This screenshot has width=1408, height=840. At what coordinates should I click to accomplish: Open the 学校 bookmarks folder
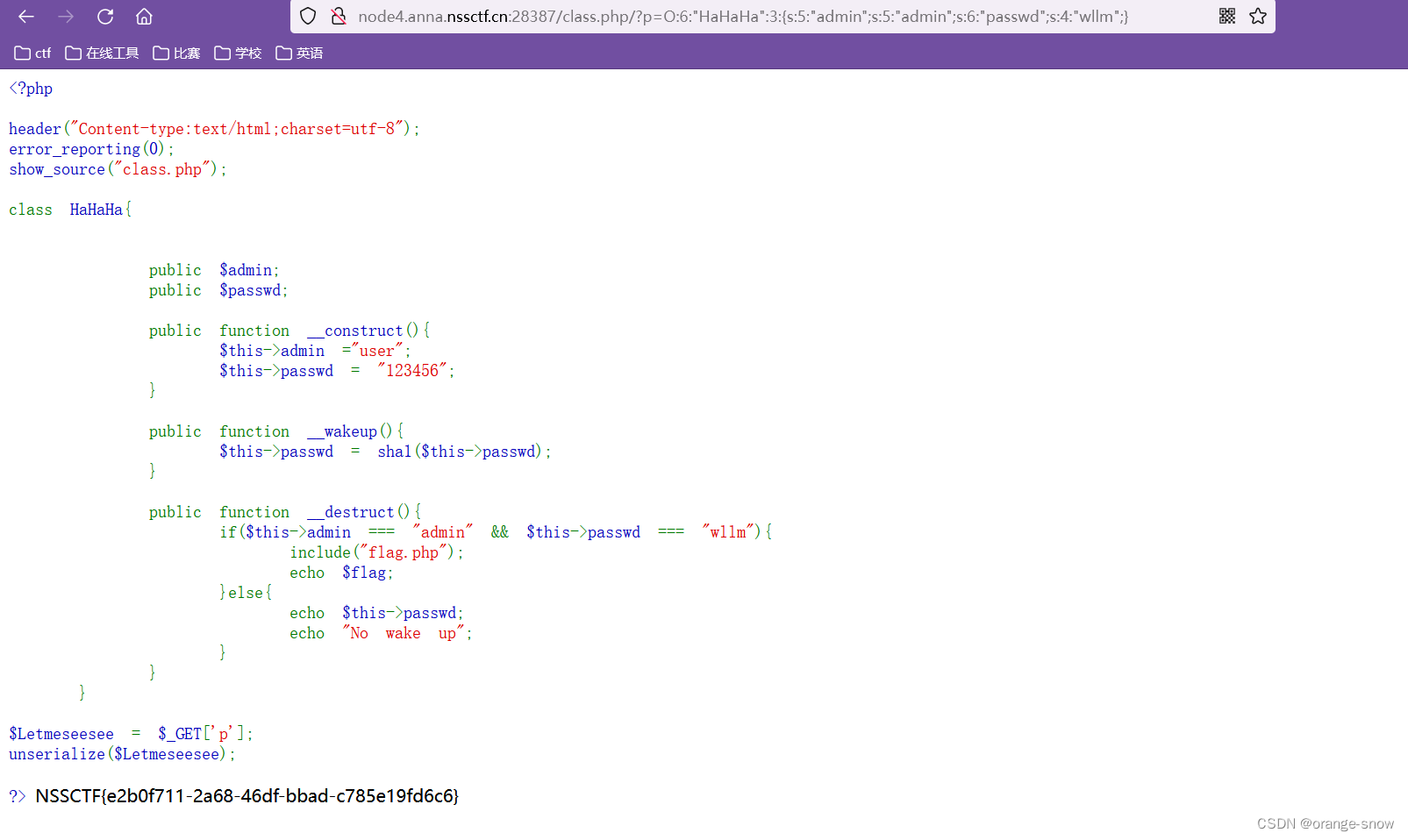pyautogui.click(x=238, y=53)
